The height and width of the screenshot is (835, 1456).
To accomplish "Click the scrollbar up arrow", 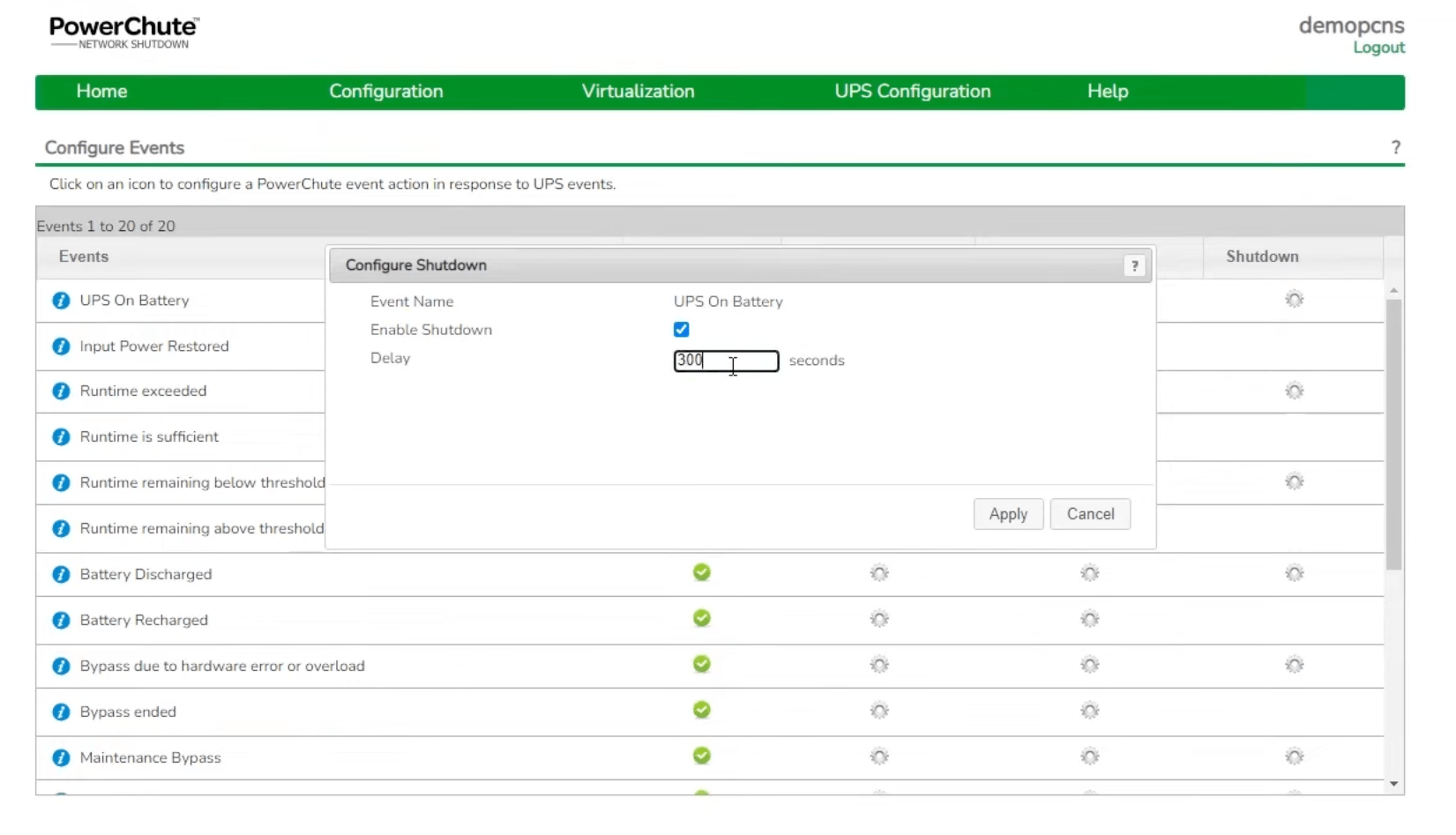I will point(1393,290).
